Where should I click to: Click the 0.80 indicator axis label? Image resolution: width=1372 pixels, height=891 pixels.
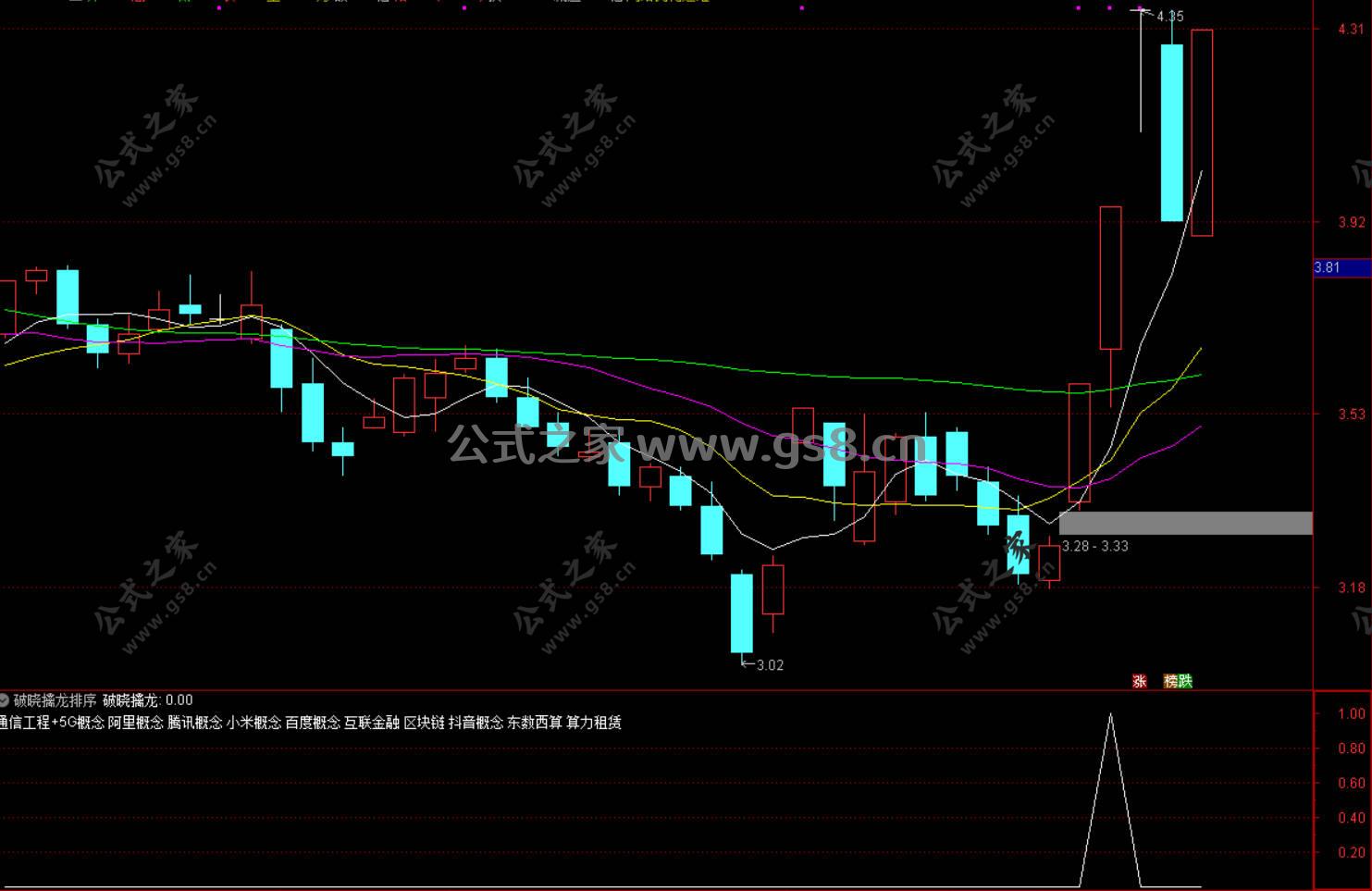click(x=1352, y=749)
